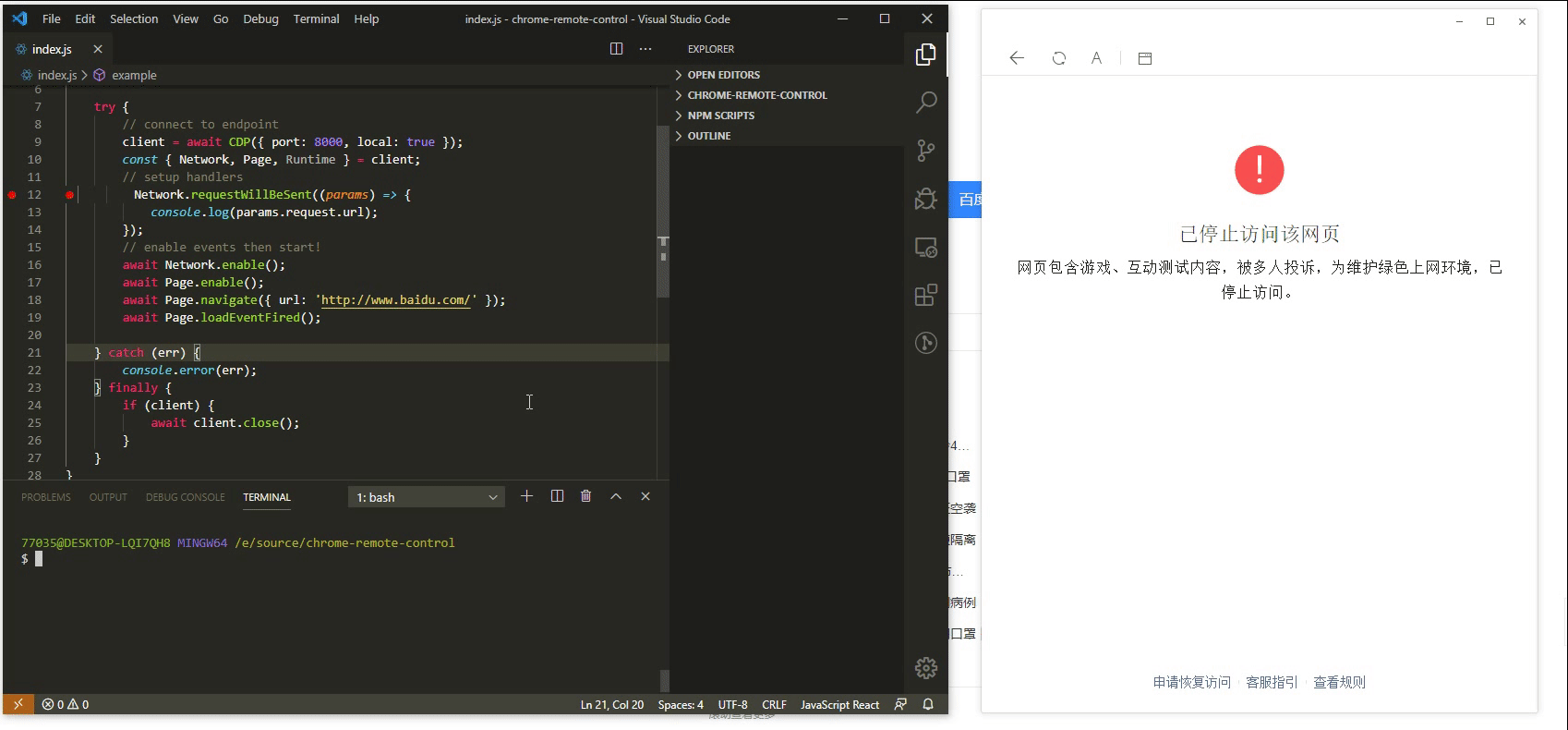Click 申请恢复访问 link

click(x=1191, y=682)
